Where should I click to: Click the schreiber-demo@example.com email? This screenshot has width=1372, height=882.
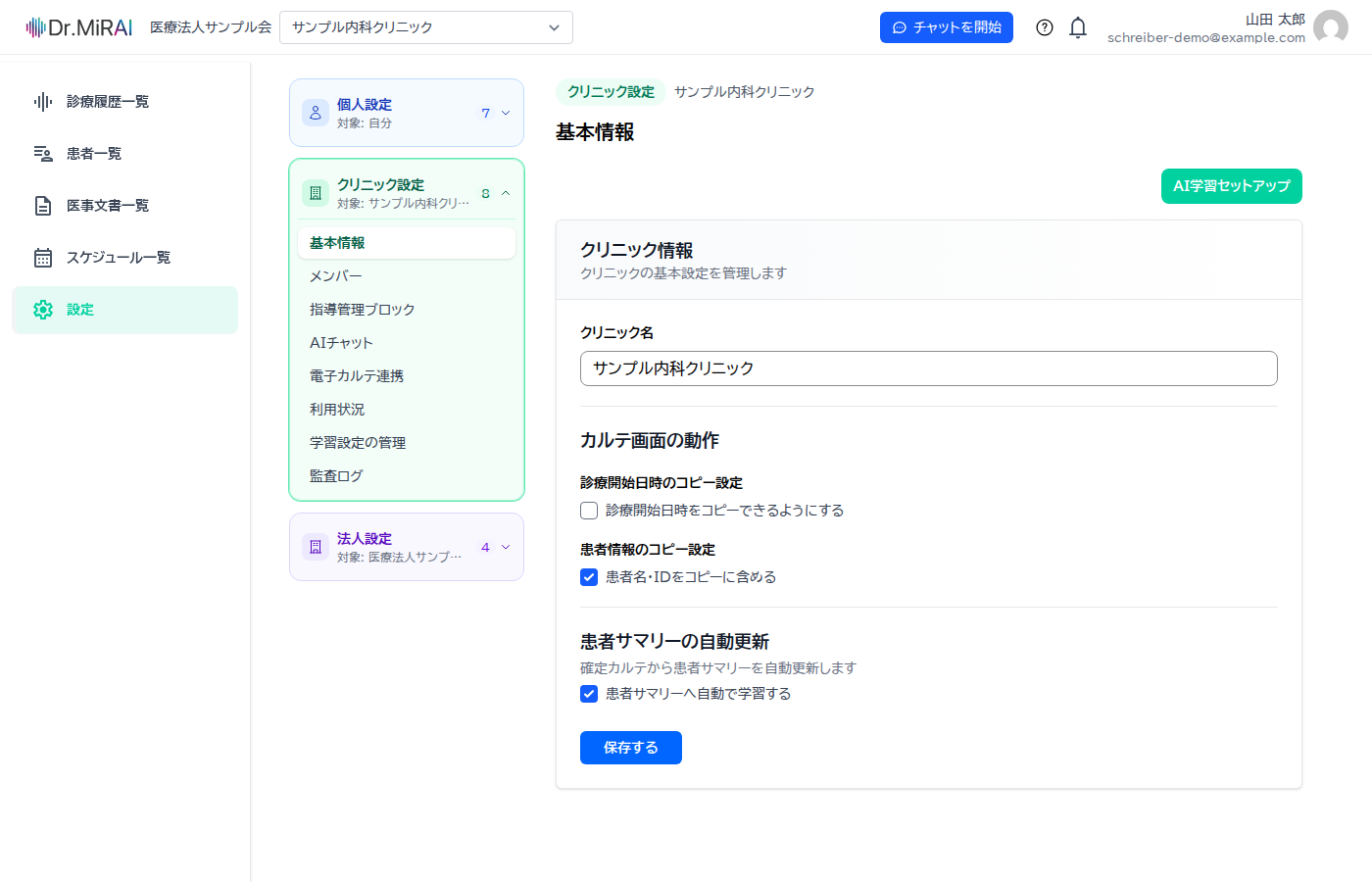[1206, 38]
